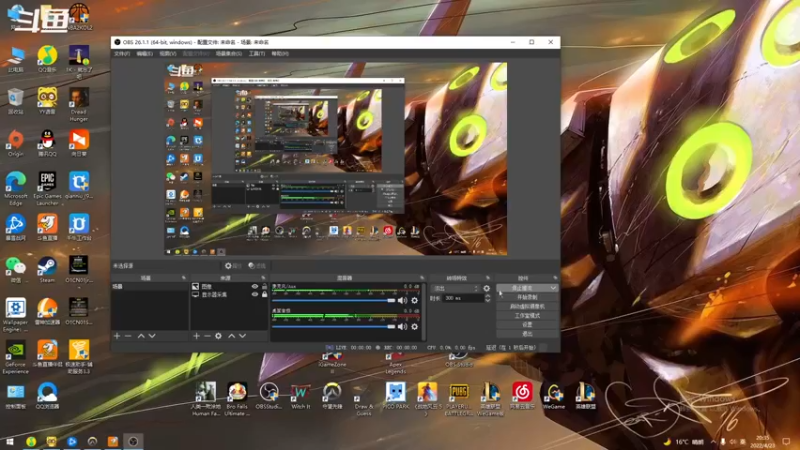Expand the 停止推流 button dropdown arrow

click(553, 288)
